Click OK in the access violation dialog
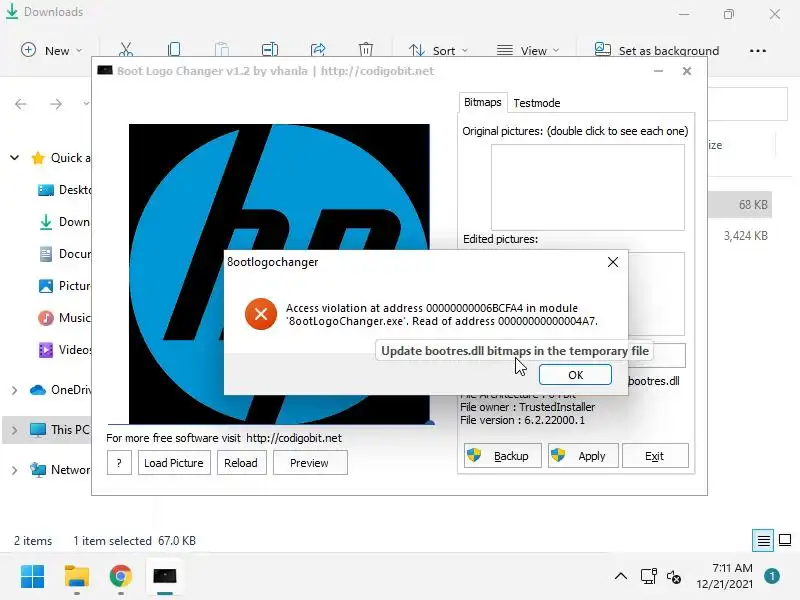The image size is (800, 600). [x=575, y=375]
